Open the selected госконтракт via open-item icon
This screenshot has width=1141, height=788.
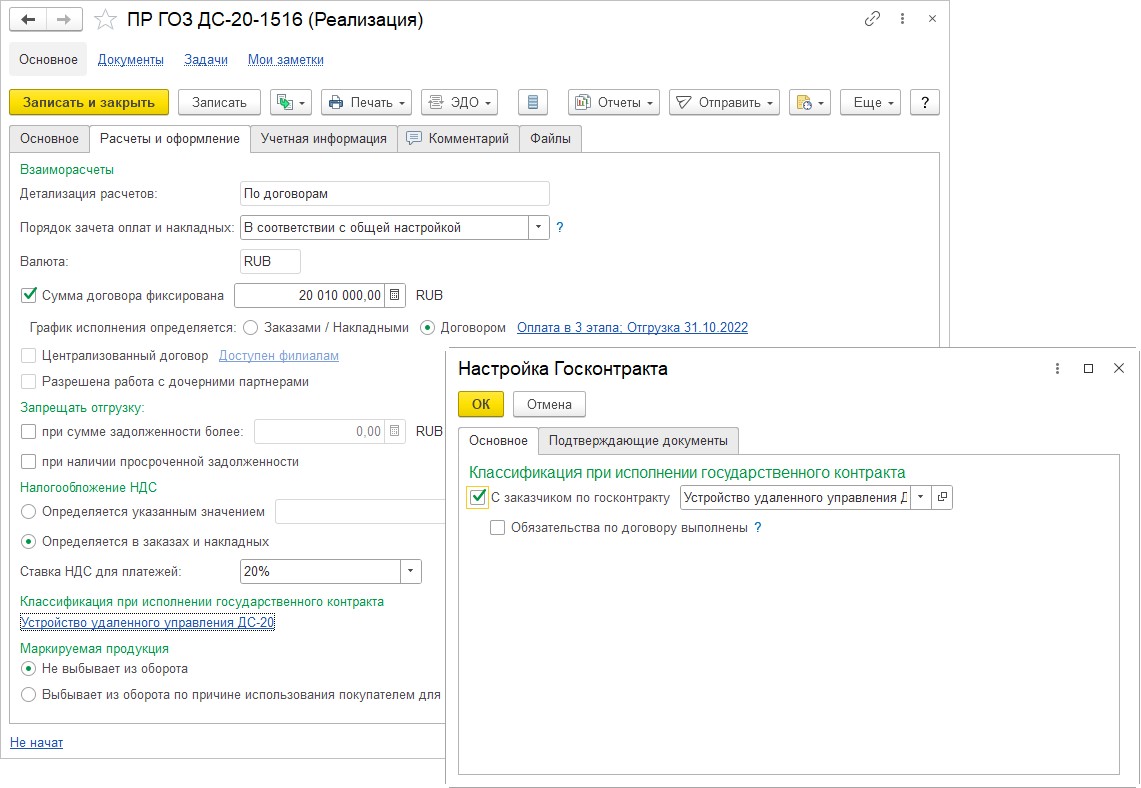point(942,497)
